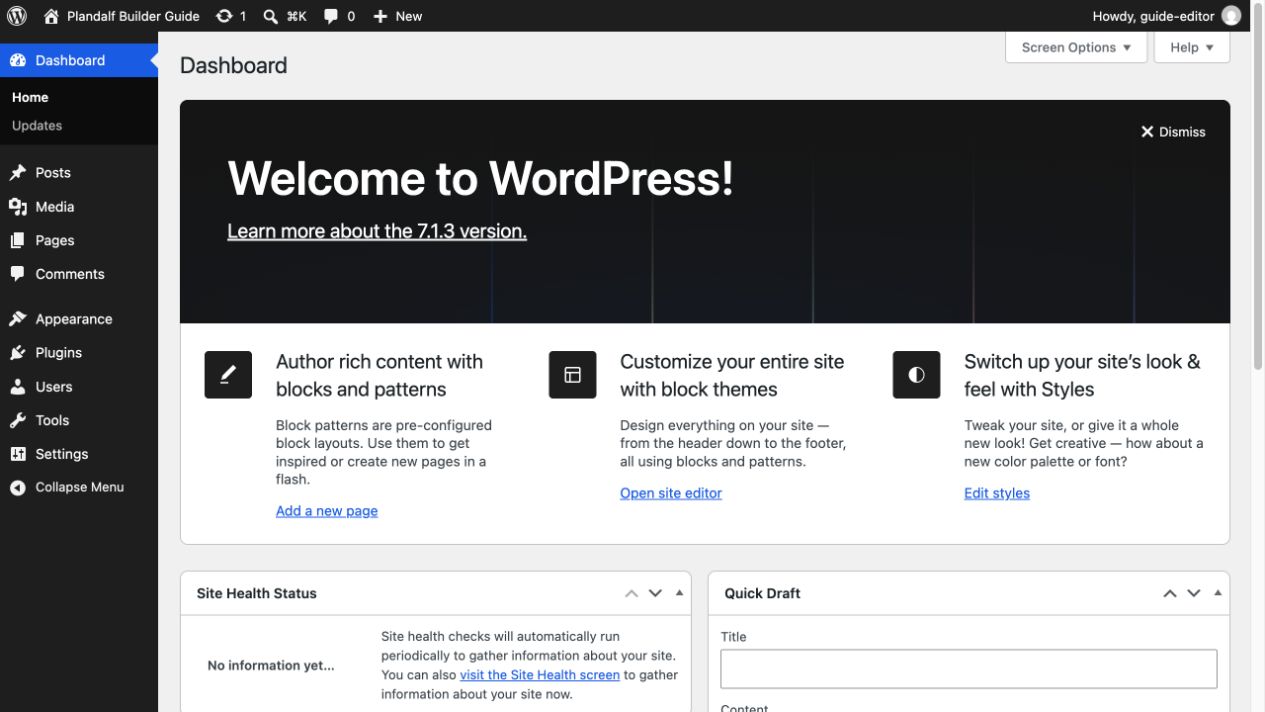Screen dimensions: 1265x712
Task: Click Collapse Menu text
Action: tap(80, 488)
